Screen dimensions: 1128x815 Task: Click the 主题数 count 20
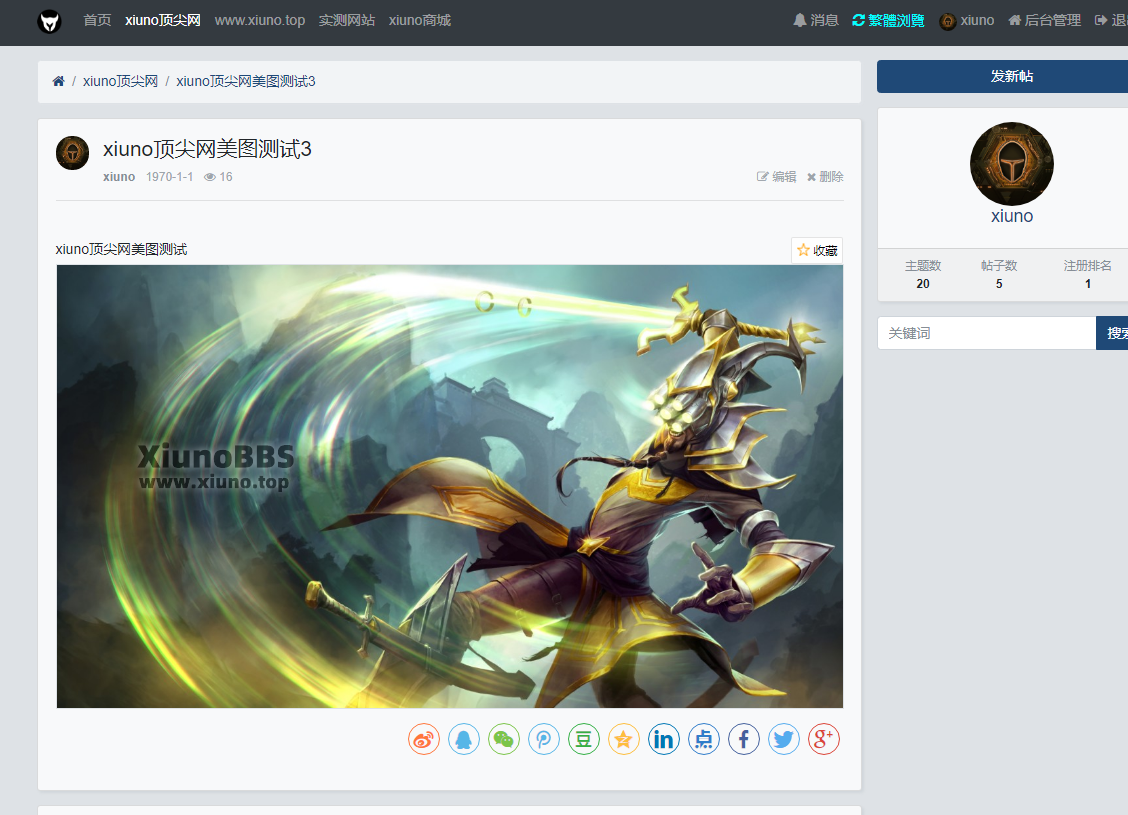click(923, 283)
